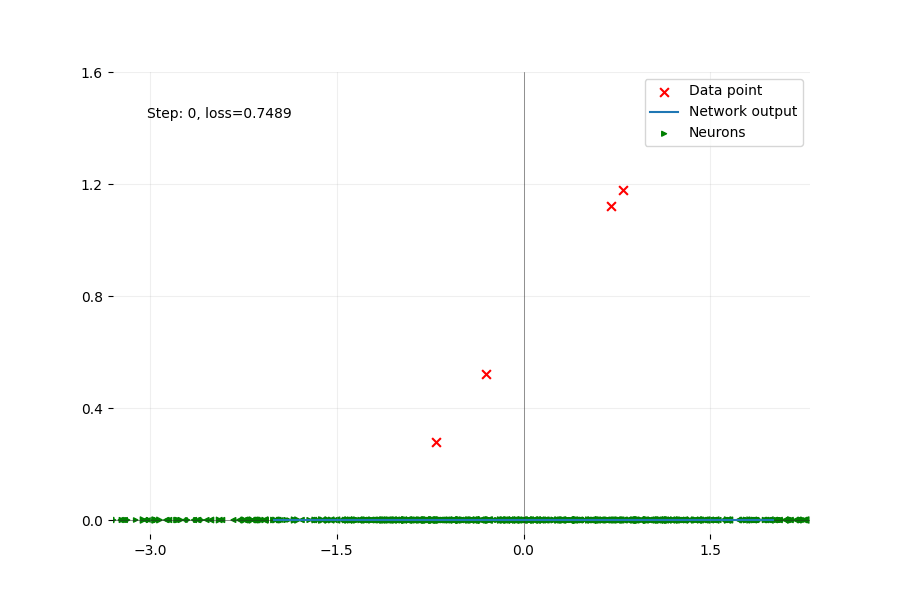Click the "Network output" legend label
Screen dimensions: 900x600
click(x=742, y=112)
